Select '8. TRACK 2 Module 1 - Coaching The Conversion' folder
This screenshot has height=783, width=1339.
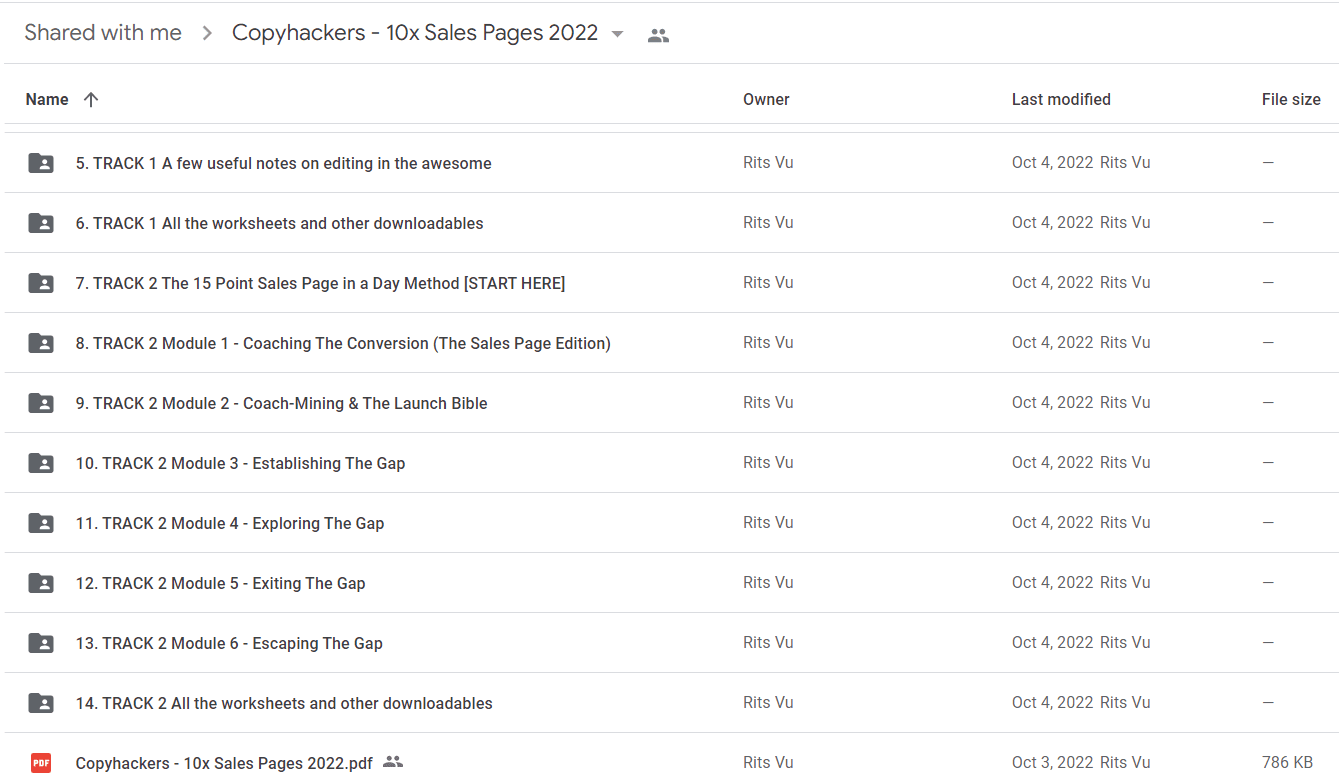pos(343,344)
